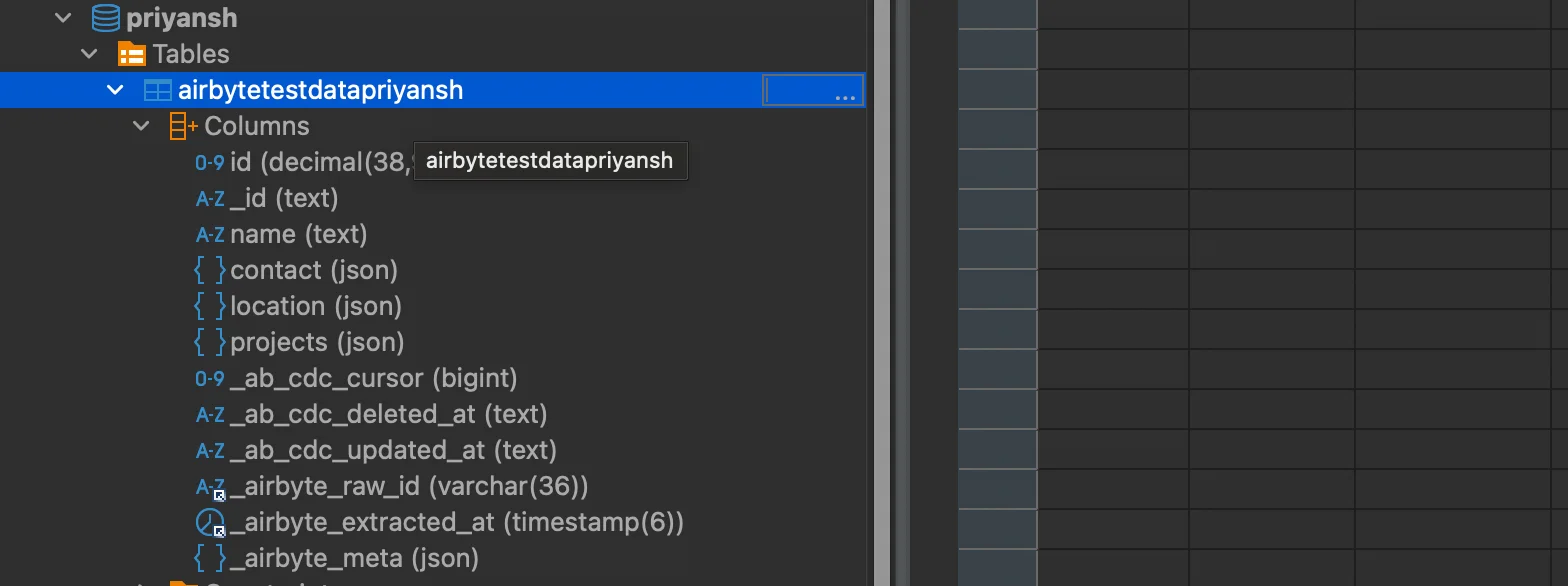Collapse the Tables folder node

tap(90, 54)
